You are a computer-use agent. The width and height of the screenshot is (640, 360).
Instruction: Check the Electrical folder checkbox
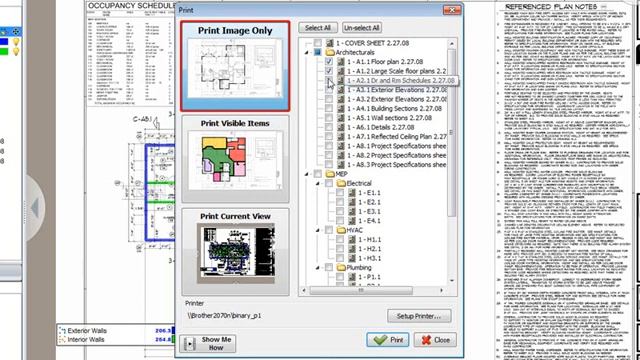click(x=329, y=183)
